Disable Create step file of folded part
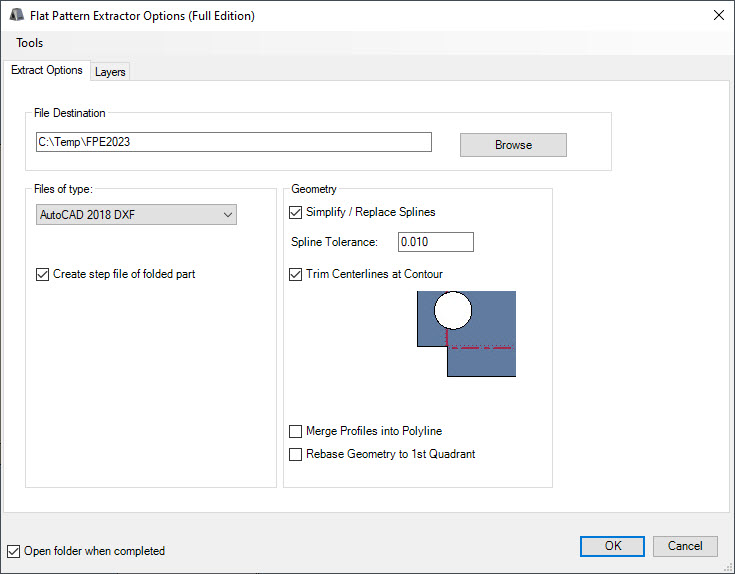Image resolution: width=735 pixels, height=574 pixels. point(42,274)
